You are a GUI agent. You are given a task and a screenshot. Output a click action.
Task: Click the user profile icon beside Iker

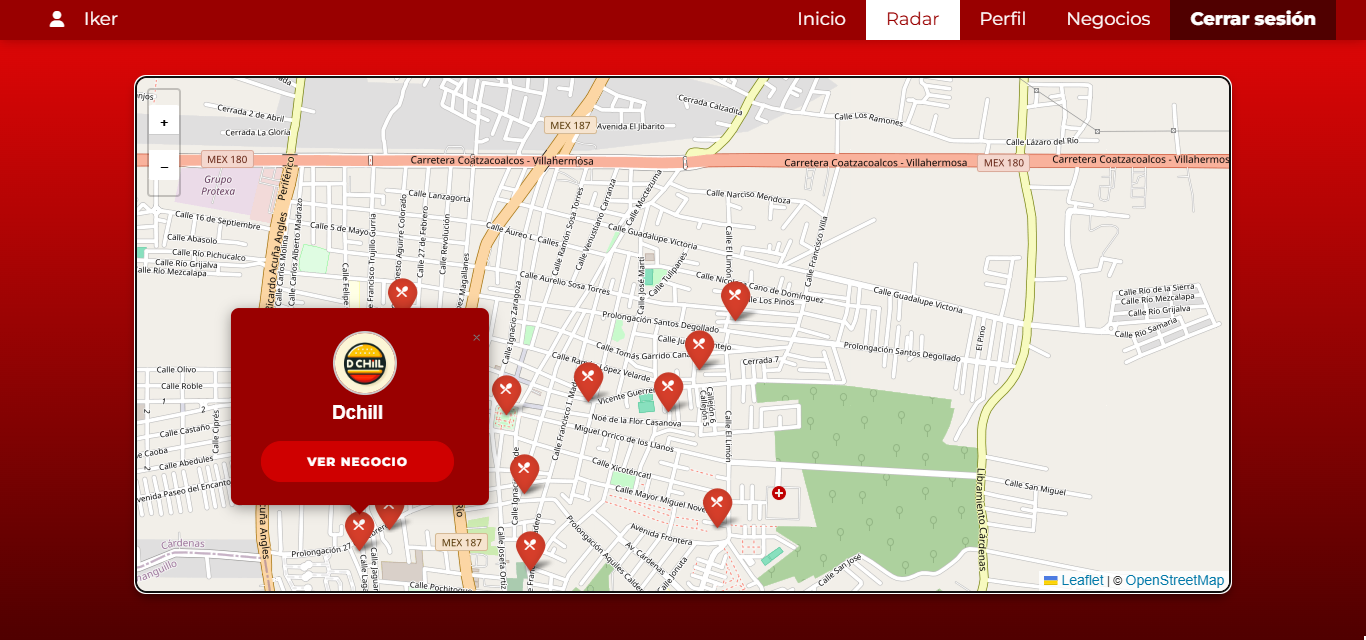pos(57,19)
